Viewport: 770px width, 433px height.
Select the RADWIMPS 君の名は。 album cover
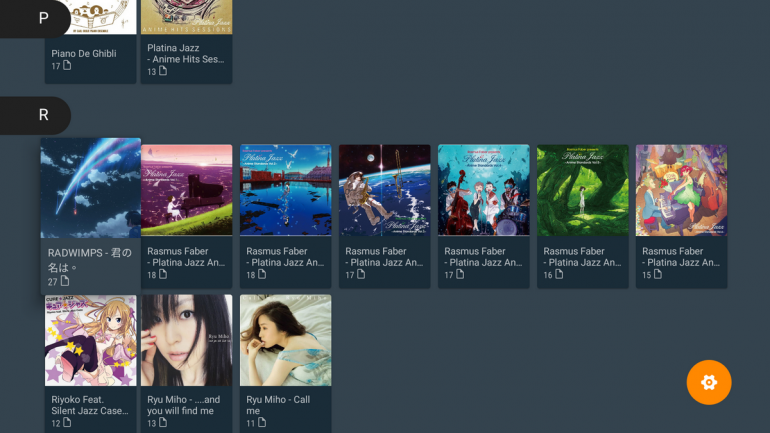[x=91, y=188]
